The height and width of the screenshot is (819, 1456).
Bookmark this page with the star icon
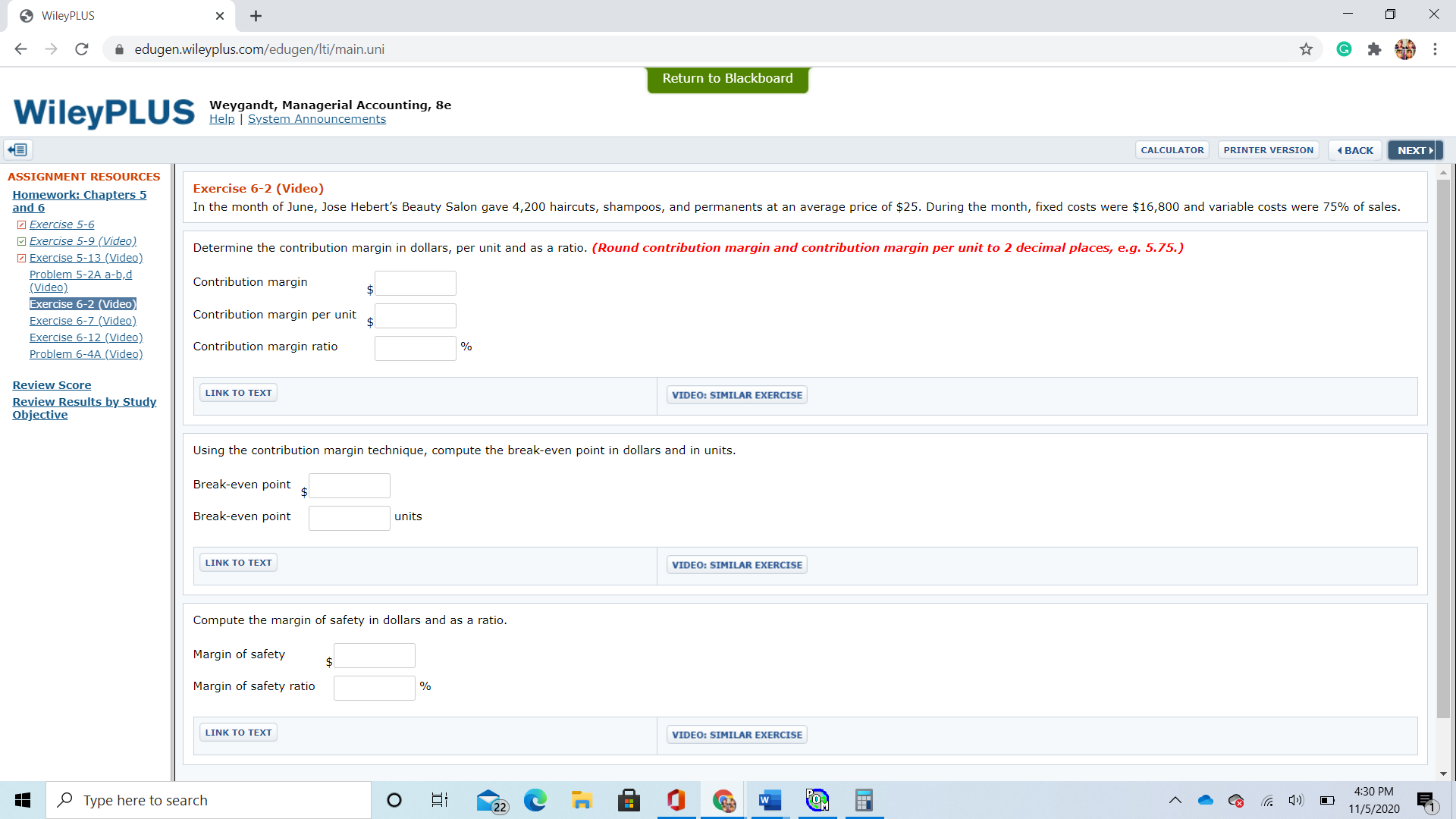[1306, 49]
